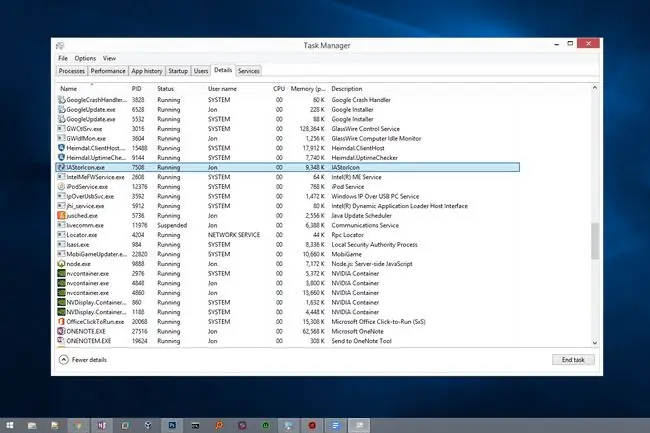Sort by the Memory column header
This screenshot has height=433, width=650.
point(308,89)
